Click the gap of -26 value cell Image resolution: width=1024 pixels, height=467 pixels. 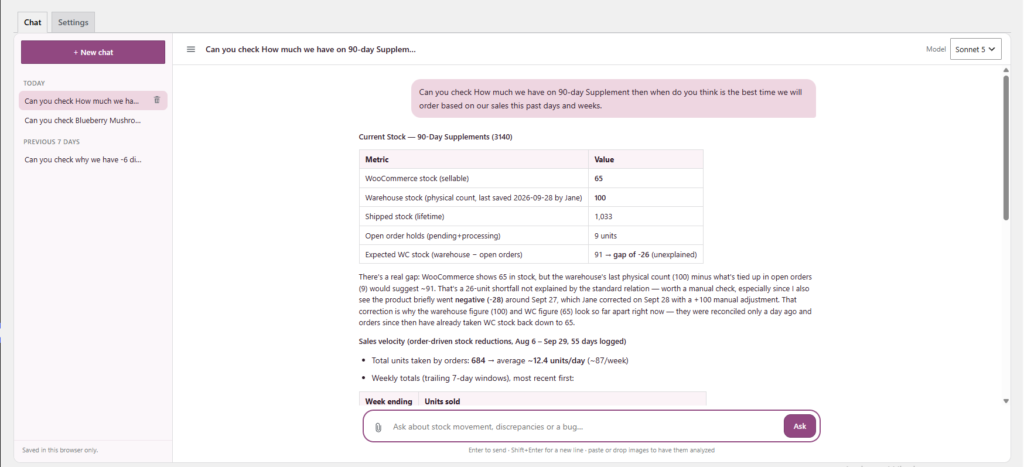[646, 254]
